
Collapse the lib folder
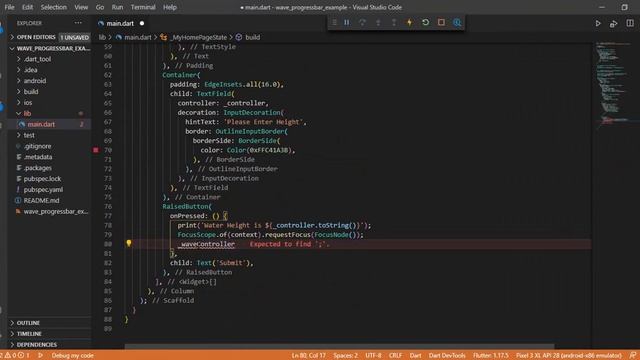(x=27, y=113)
